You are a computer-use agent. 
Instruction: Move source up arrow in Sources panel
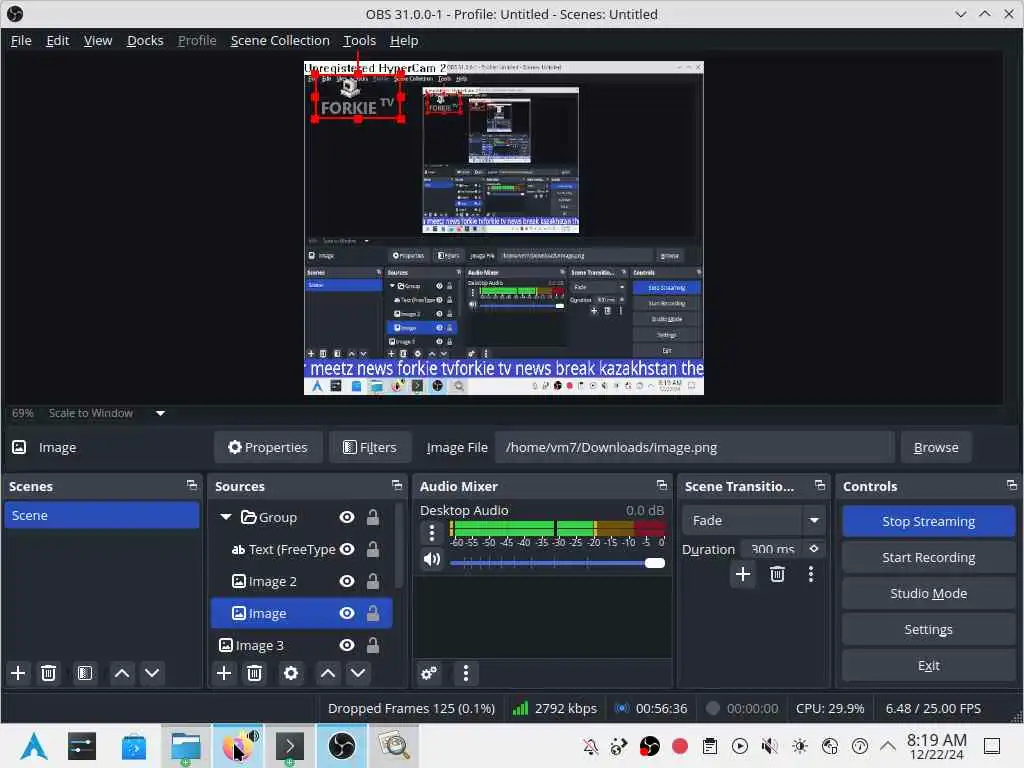pos(328,673)
